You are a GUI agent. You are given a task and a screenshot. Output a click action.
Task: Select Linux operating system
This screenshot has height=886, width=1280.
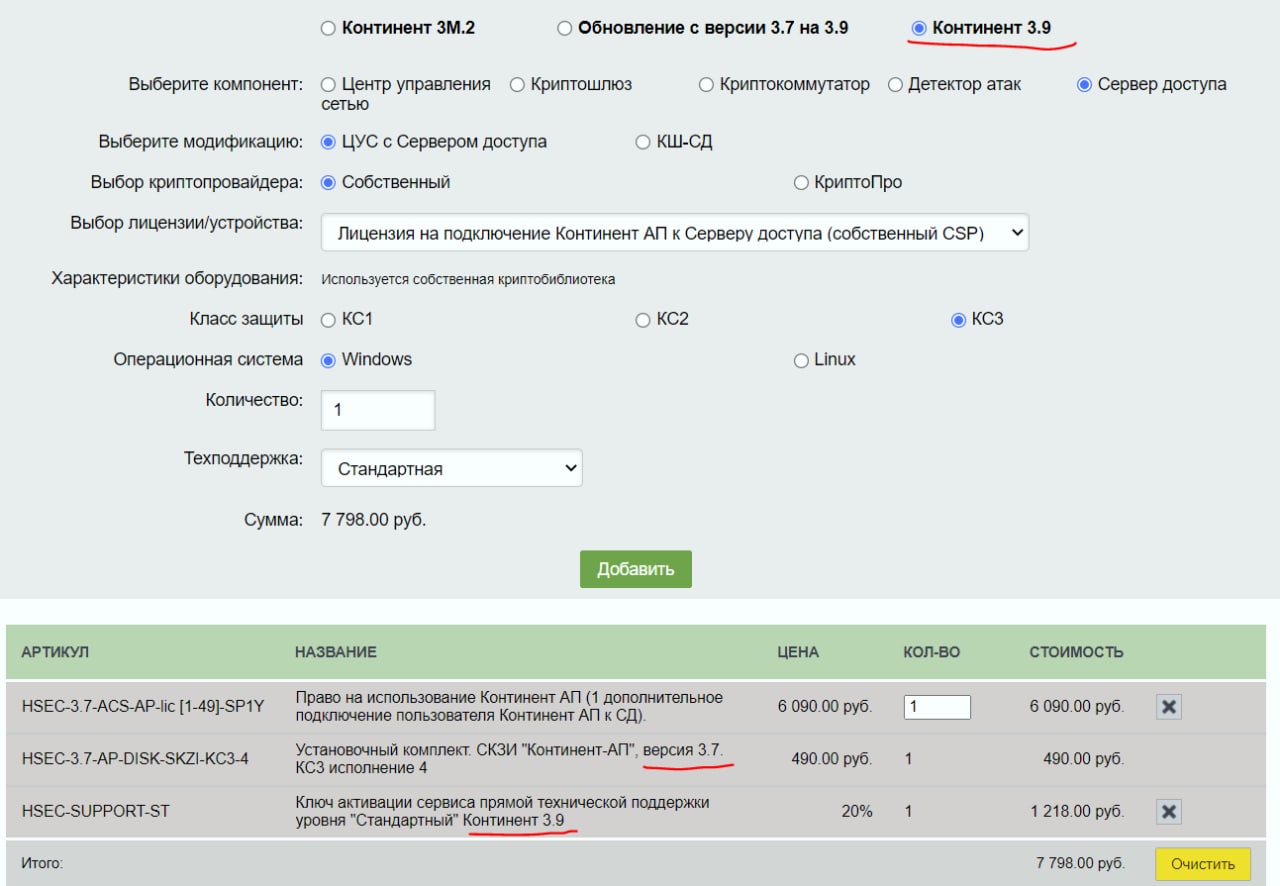[801, 360]
